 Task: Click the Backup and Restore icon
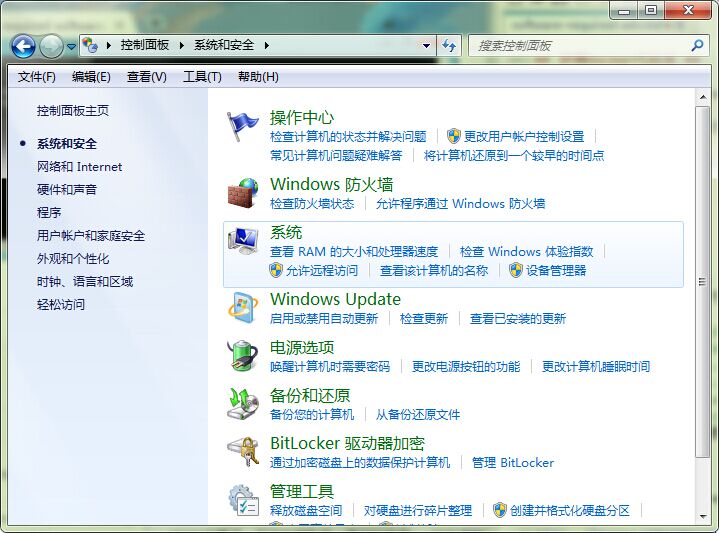click(243, 404)
